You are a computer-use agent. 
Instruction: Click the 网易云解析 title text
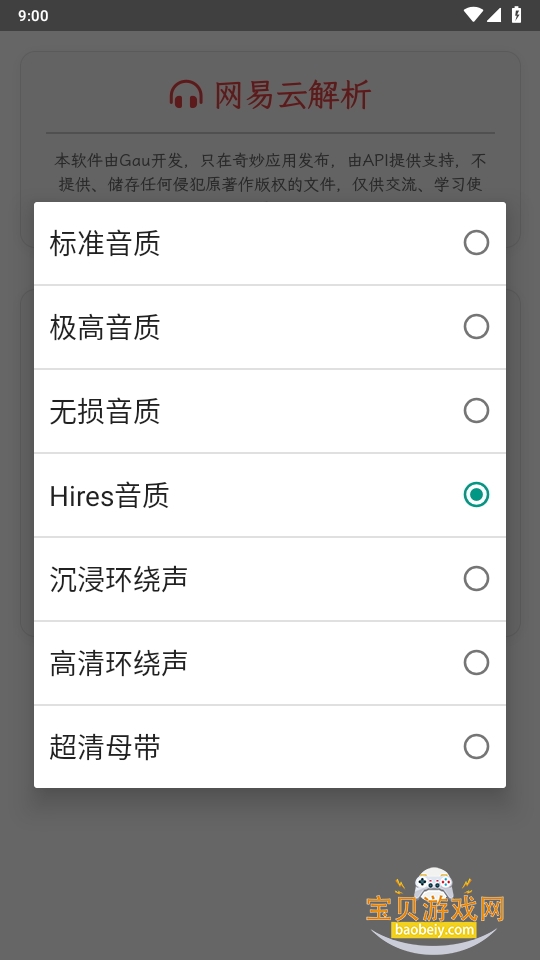[293, 96]
